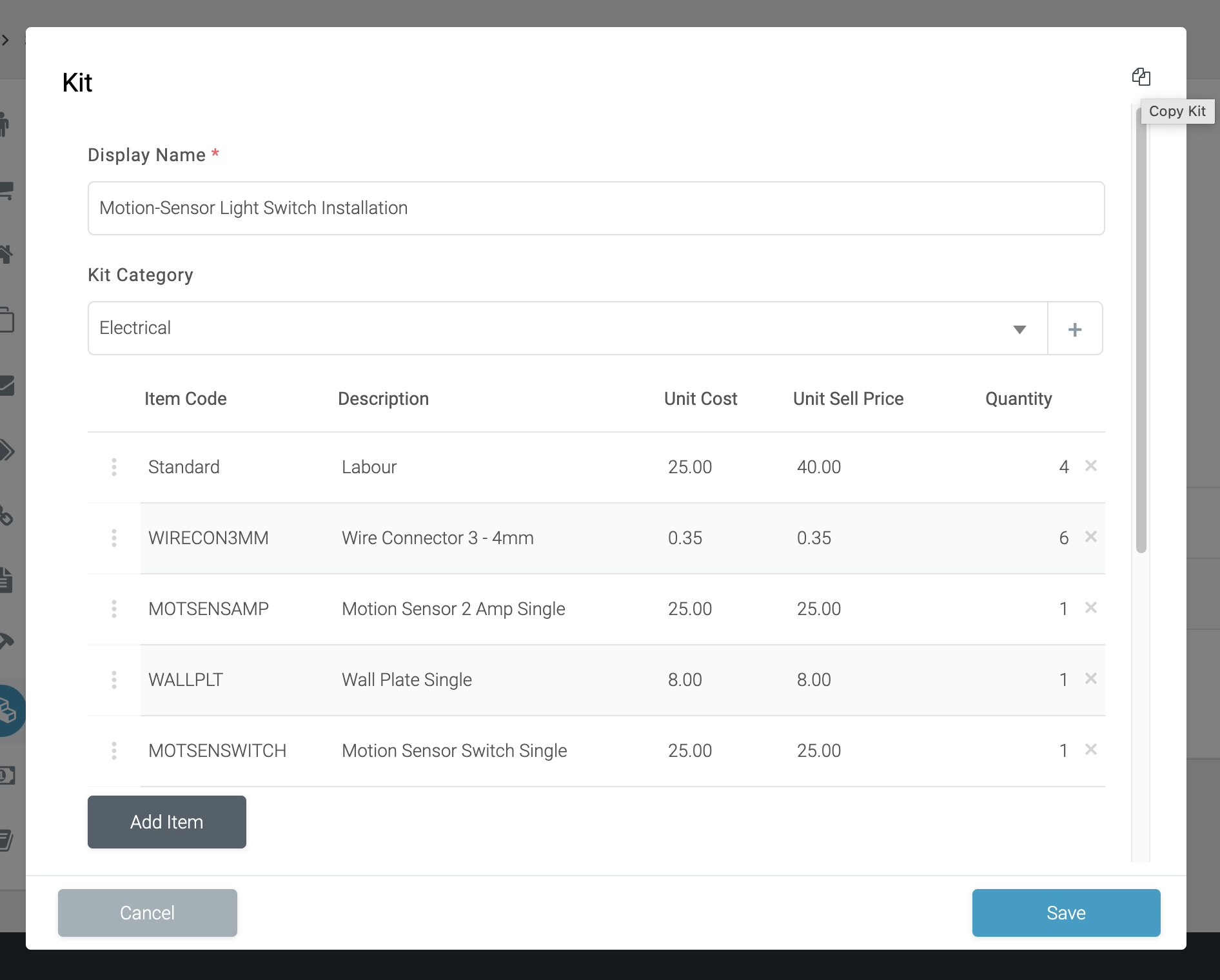The image size is (1220, 980).
Task: Cancel editing the kit
Action: pyautogui.click(x=147, y=913)
